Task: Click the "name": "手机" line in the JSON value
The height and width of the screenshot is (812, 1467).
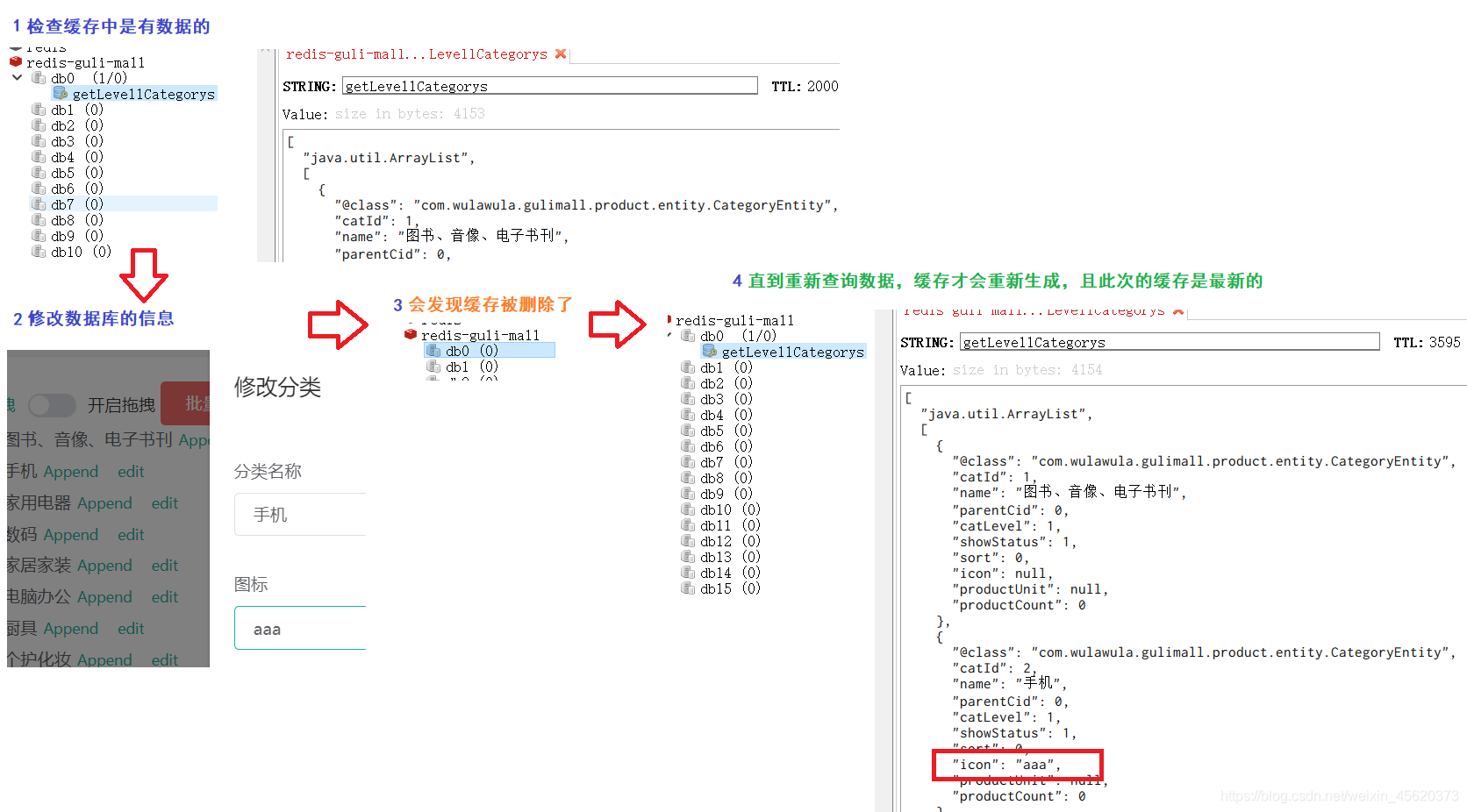Action: [1009, 683]
